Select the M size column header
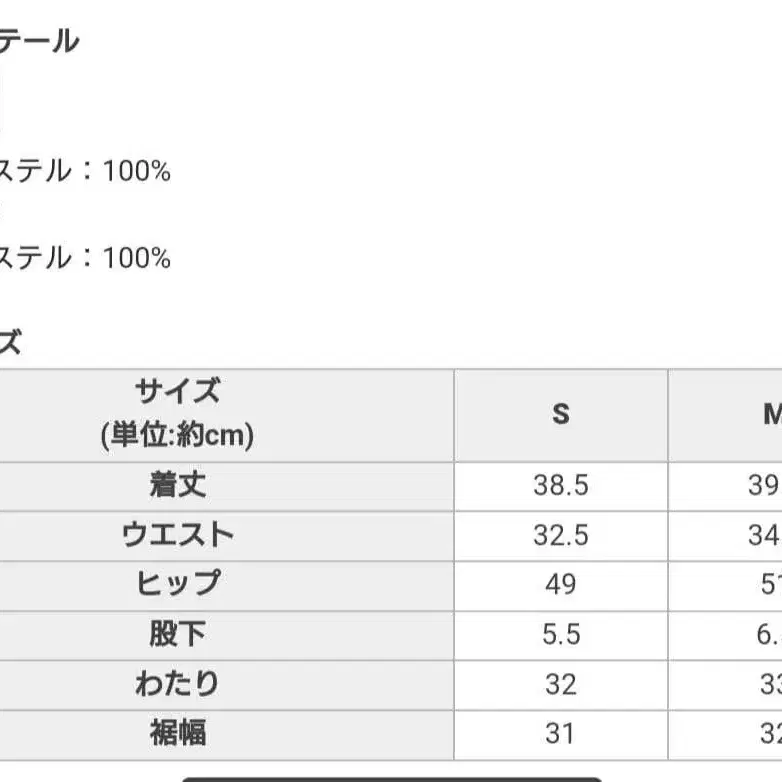This screenshot has width=782, height=782. 770,413
